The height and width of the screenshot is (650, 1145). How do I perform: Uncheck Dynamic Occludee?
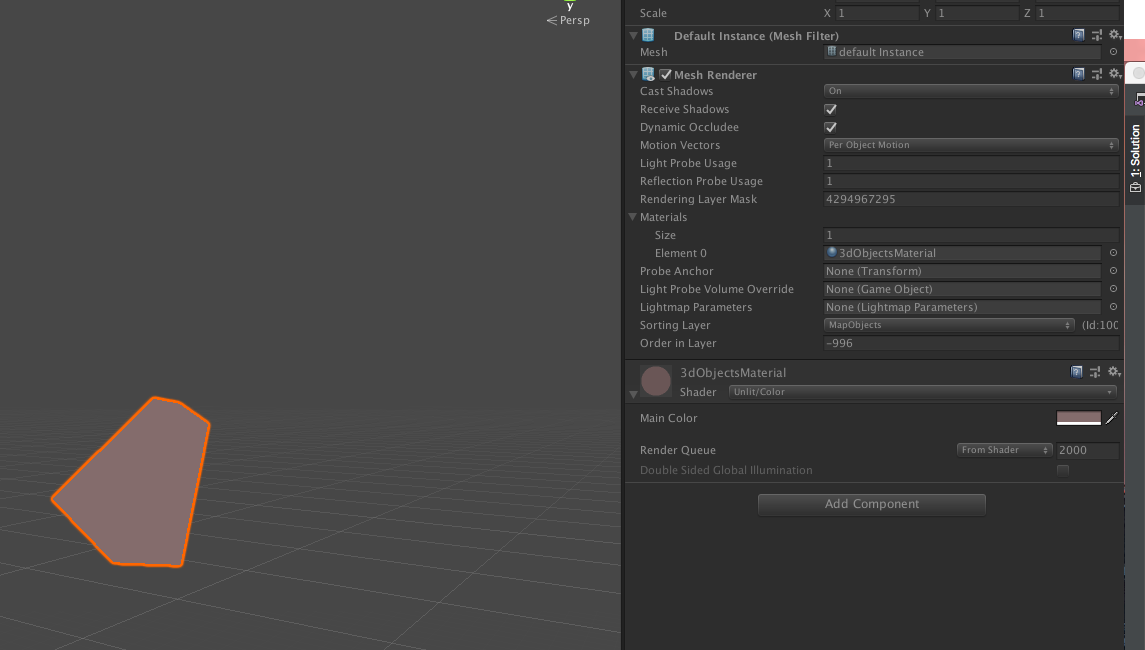830,127
